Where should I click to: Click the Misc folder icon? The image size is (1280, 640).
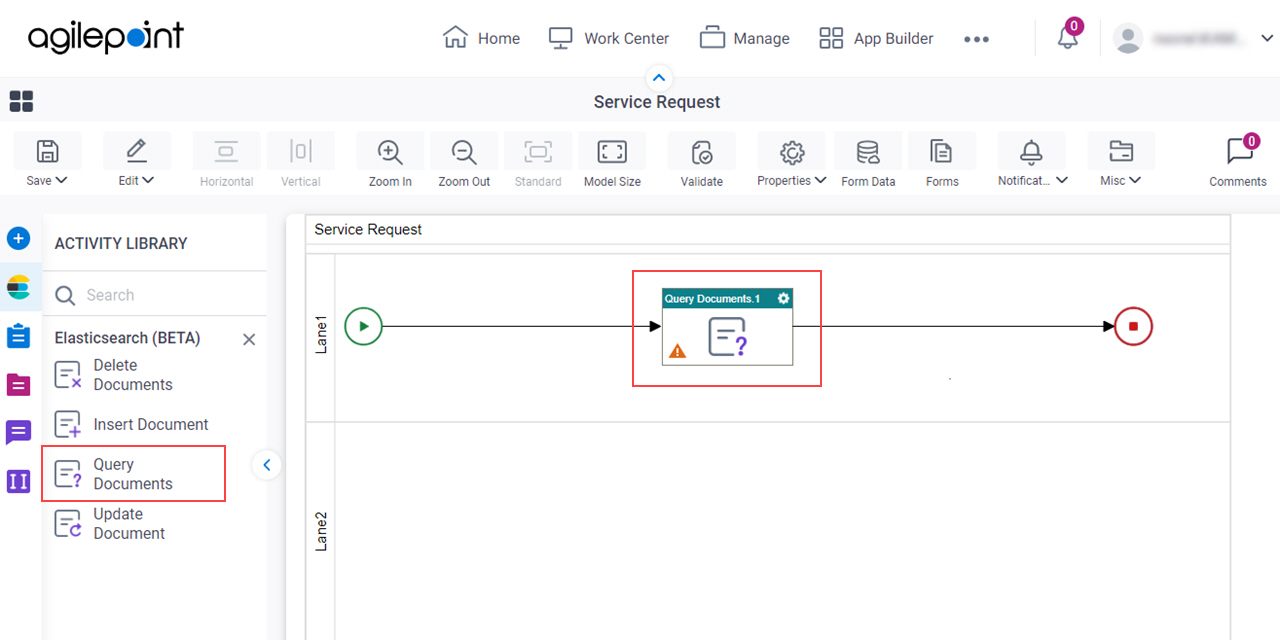1121,151
